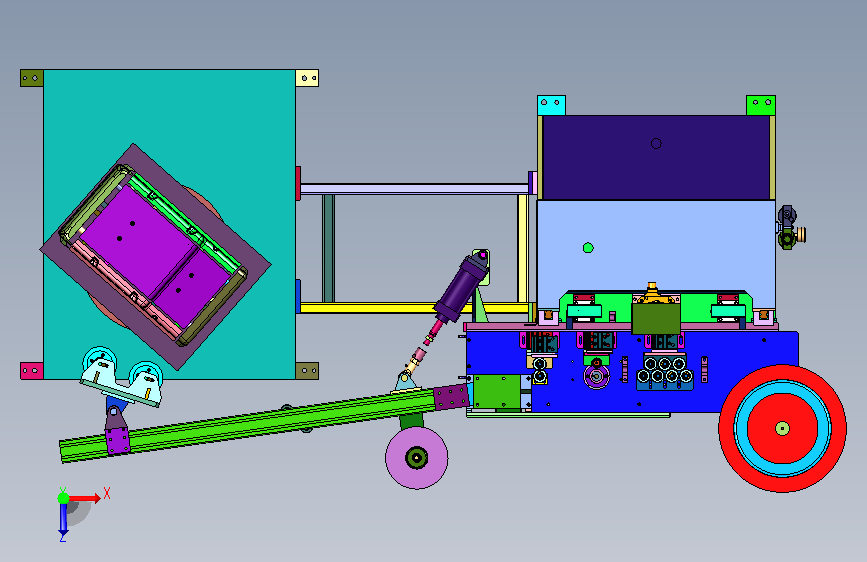
Task: Click the pink corner bracket on teal panel
Action: [32, 371]
